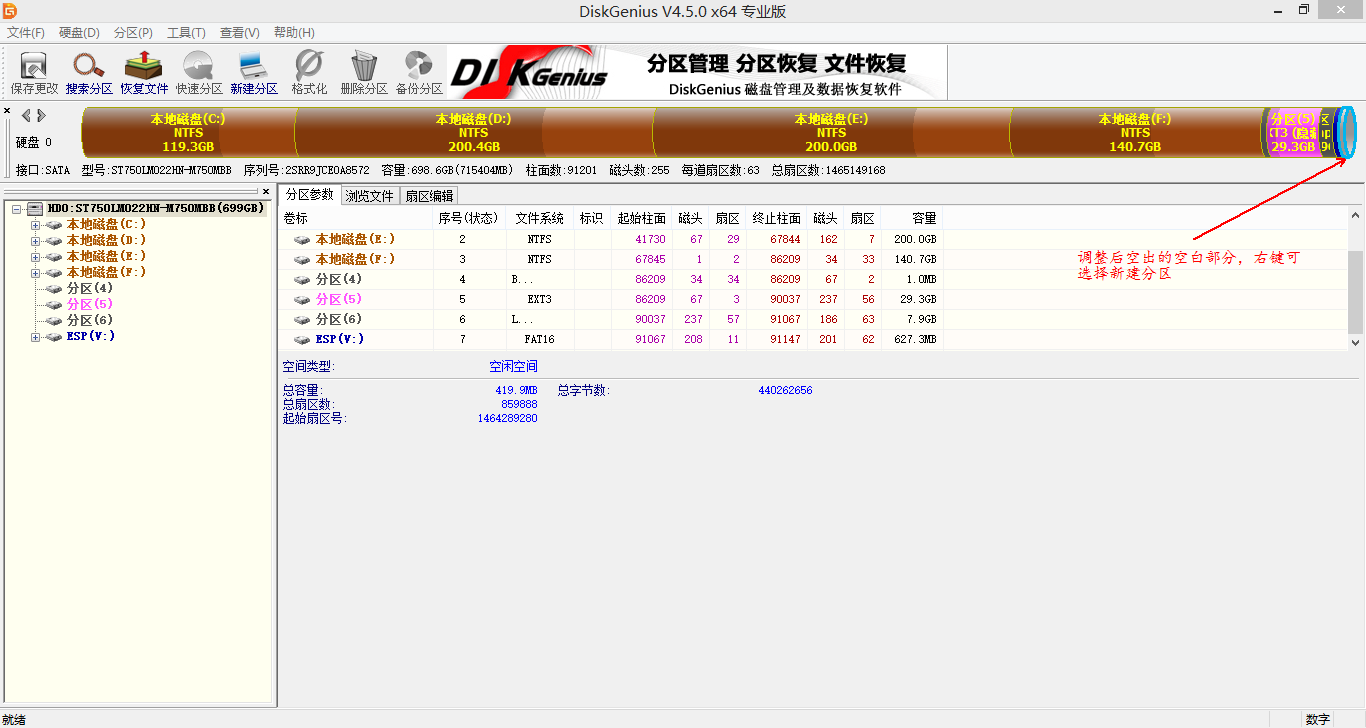Collapse the HD0 disk tree node
Screen dimensions: 1366x728
coord(17,208)
